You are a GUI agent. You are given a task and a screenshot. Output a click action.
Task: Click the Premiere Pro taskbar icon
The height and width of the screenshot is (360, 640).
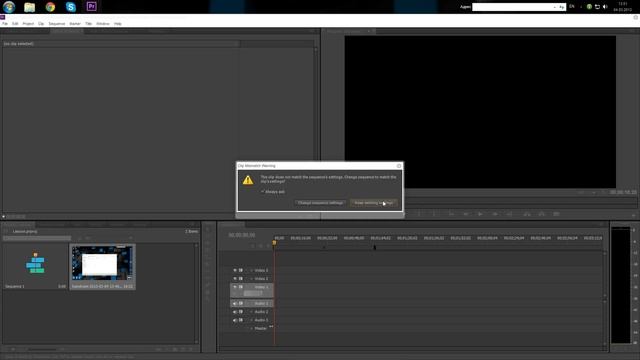[91, 7]
